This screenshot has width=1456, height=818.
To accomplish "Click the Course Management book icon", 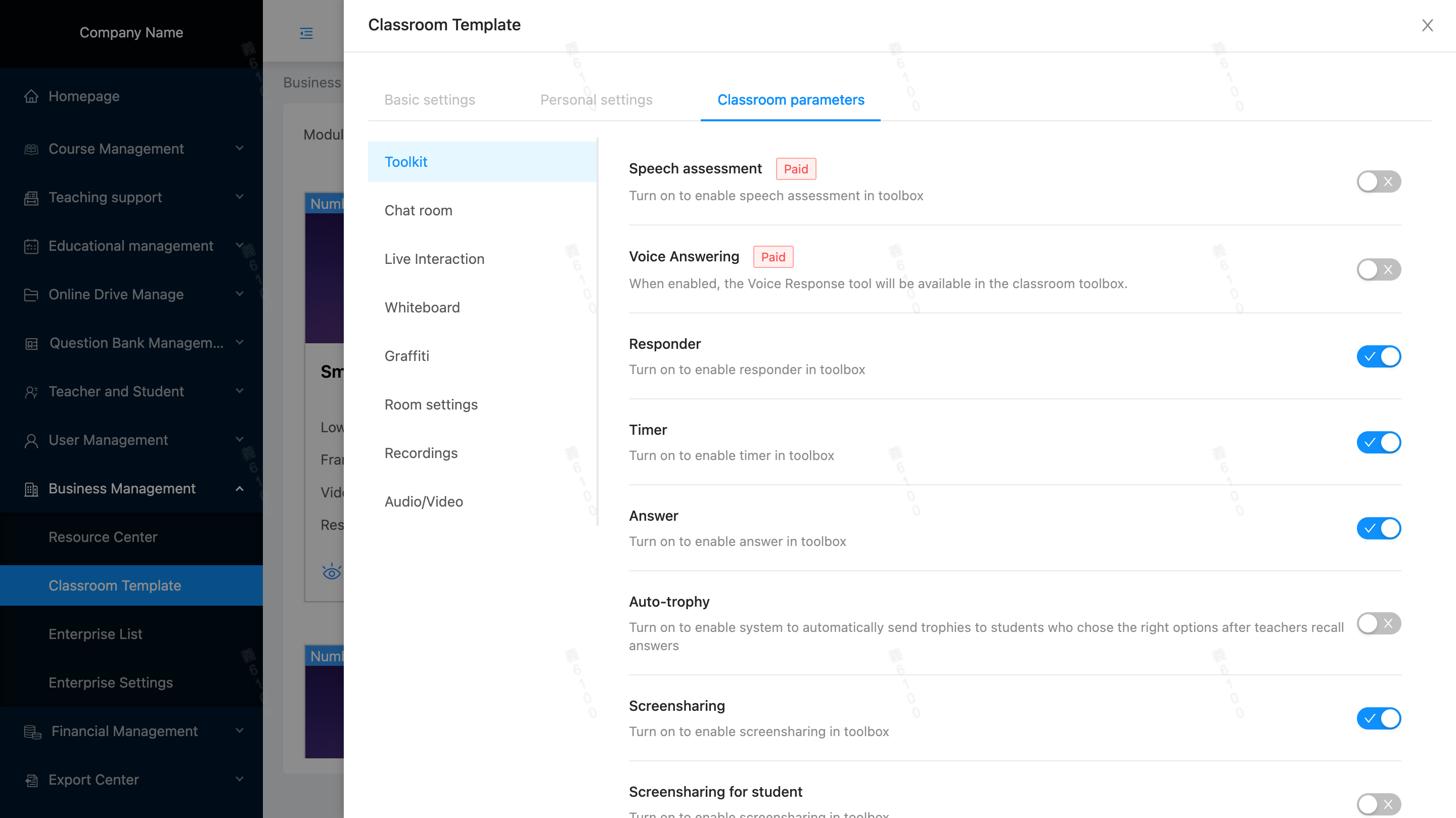I will point(31,149).
